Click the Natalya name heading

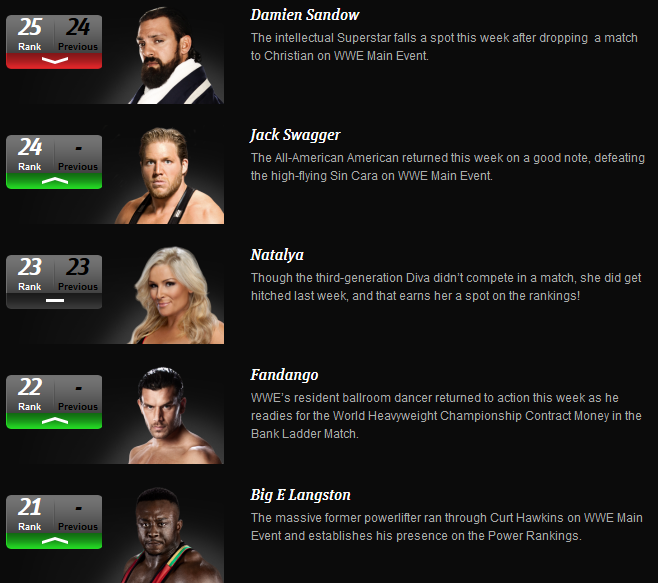point(277,255)
